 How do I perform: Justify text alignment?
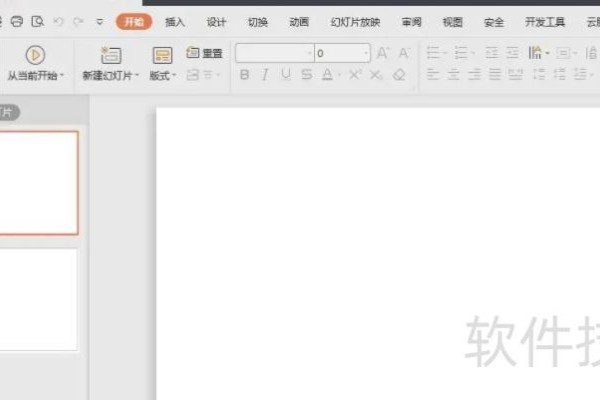495,74
